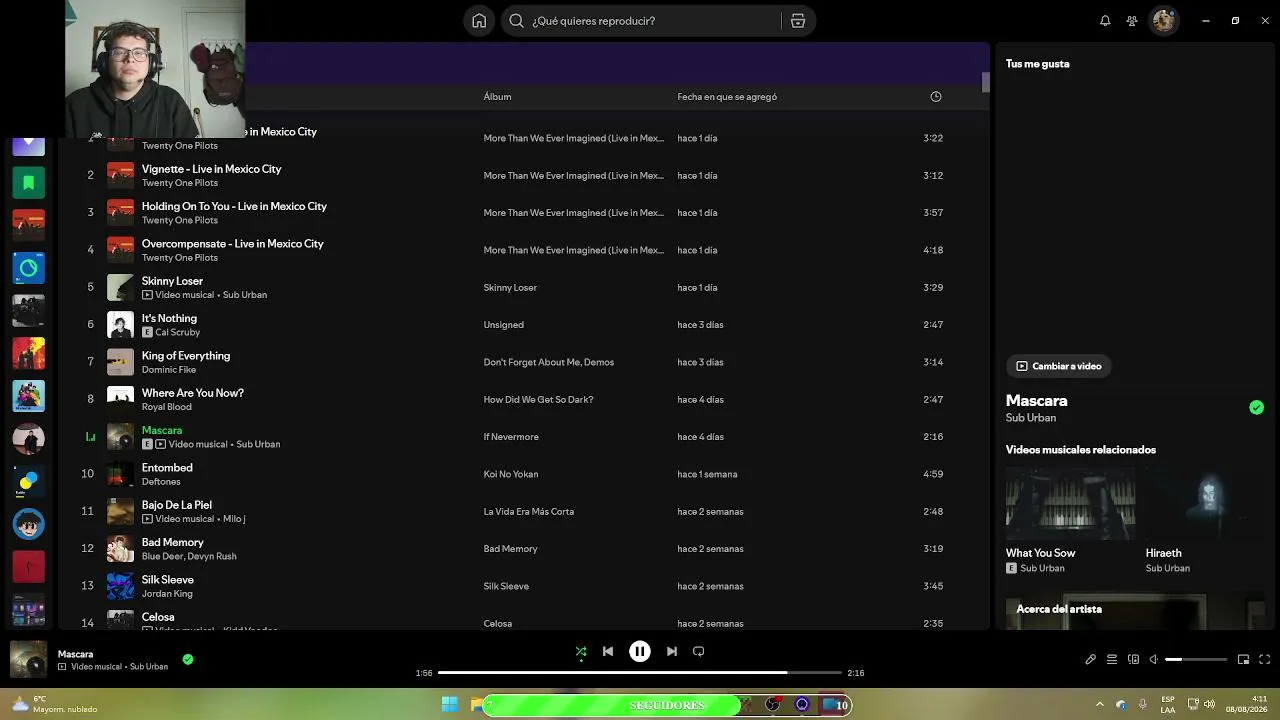Viewport: 1280px width, 720px height.
Task: Select the 'Skinny Loser' track
Action: pyautogui.click(x=172, y=281)
